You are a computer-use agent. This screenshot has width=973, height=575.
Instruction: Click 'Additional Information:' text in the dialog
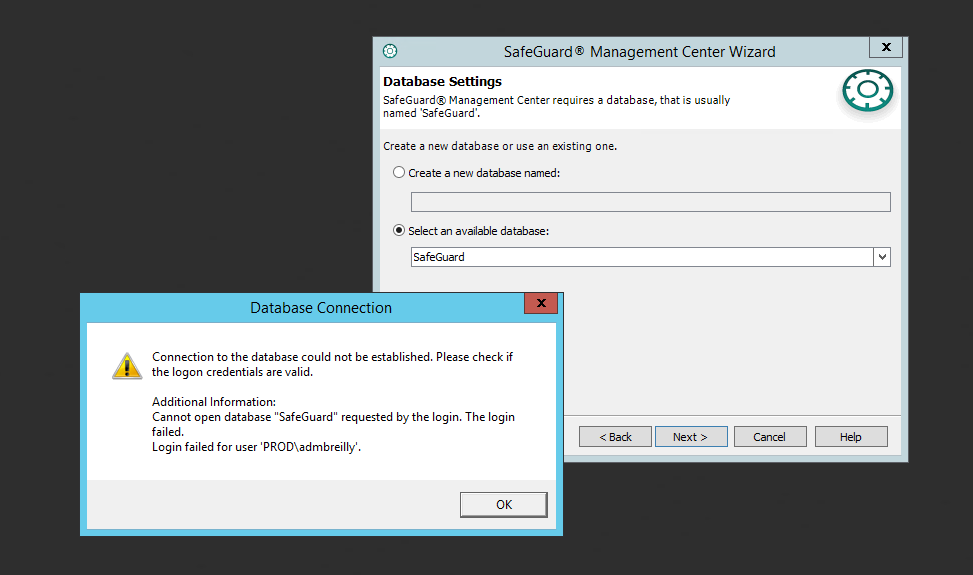[214, 402]
